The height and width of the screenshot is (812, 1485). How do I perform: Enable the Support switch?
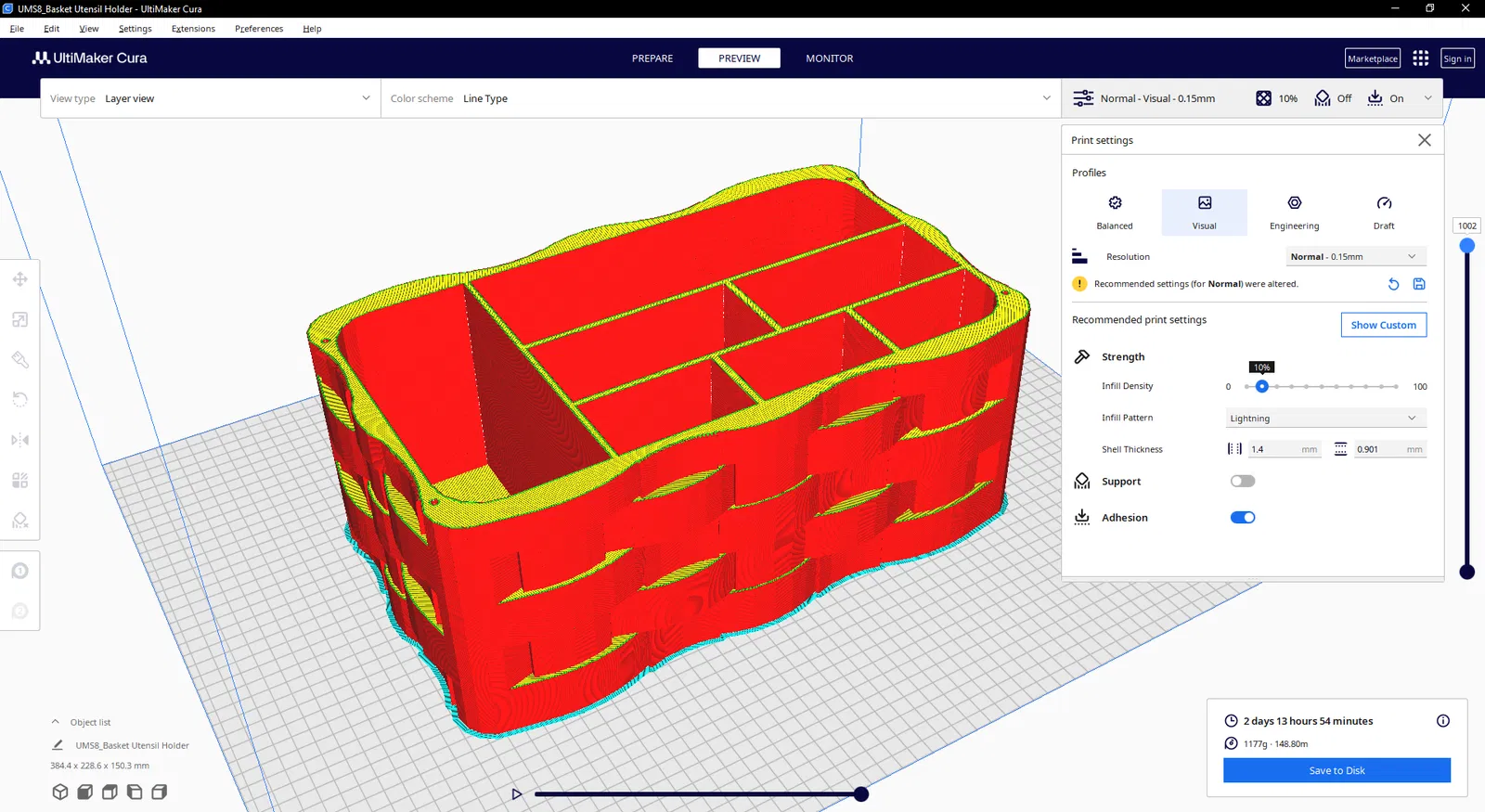[x=1243, y=482]
